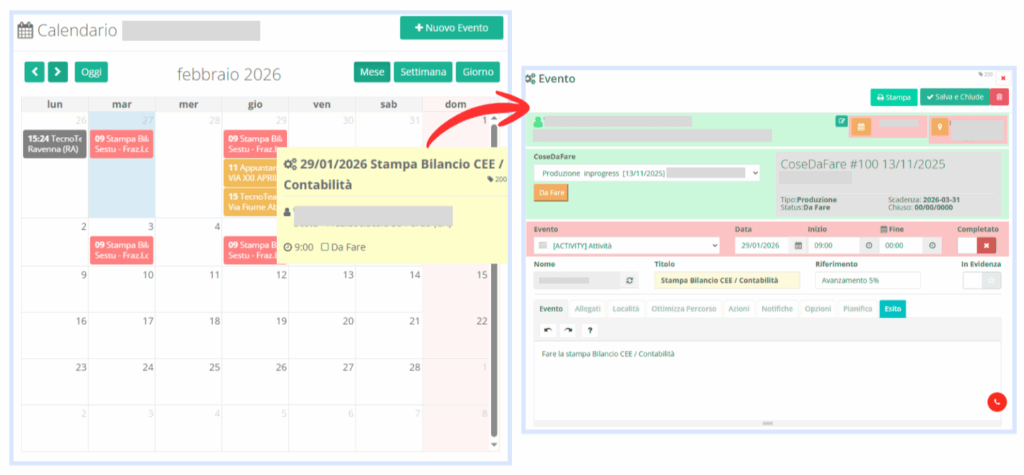The height and width of the screenshot is (475, 1024).
Task: Click the Salva e Chiudi button
Action: 953,97
